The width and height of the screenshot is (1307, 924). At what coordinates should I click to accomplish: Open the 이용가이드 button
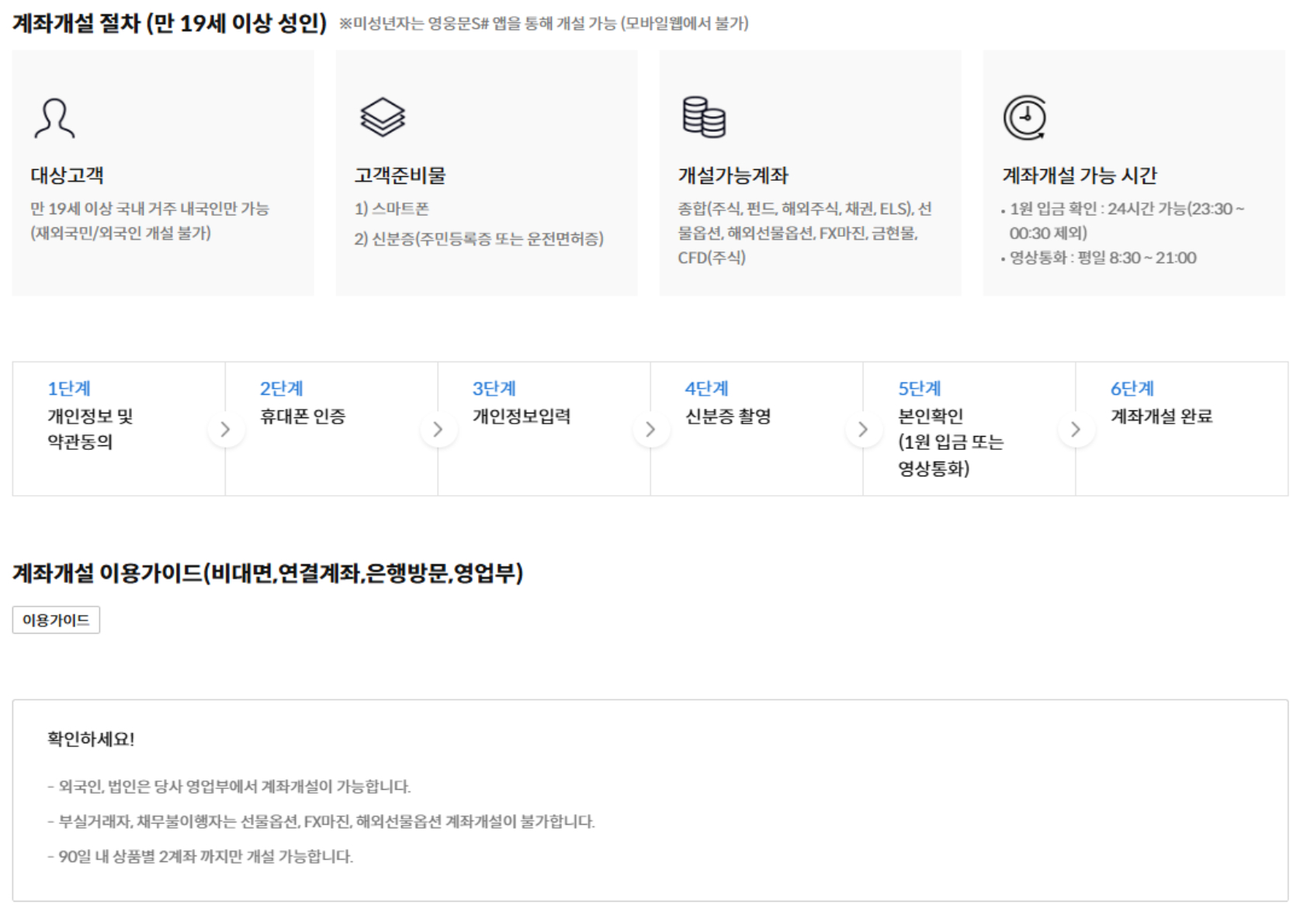(56, 620)
